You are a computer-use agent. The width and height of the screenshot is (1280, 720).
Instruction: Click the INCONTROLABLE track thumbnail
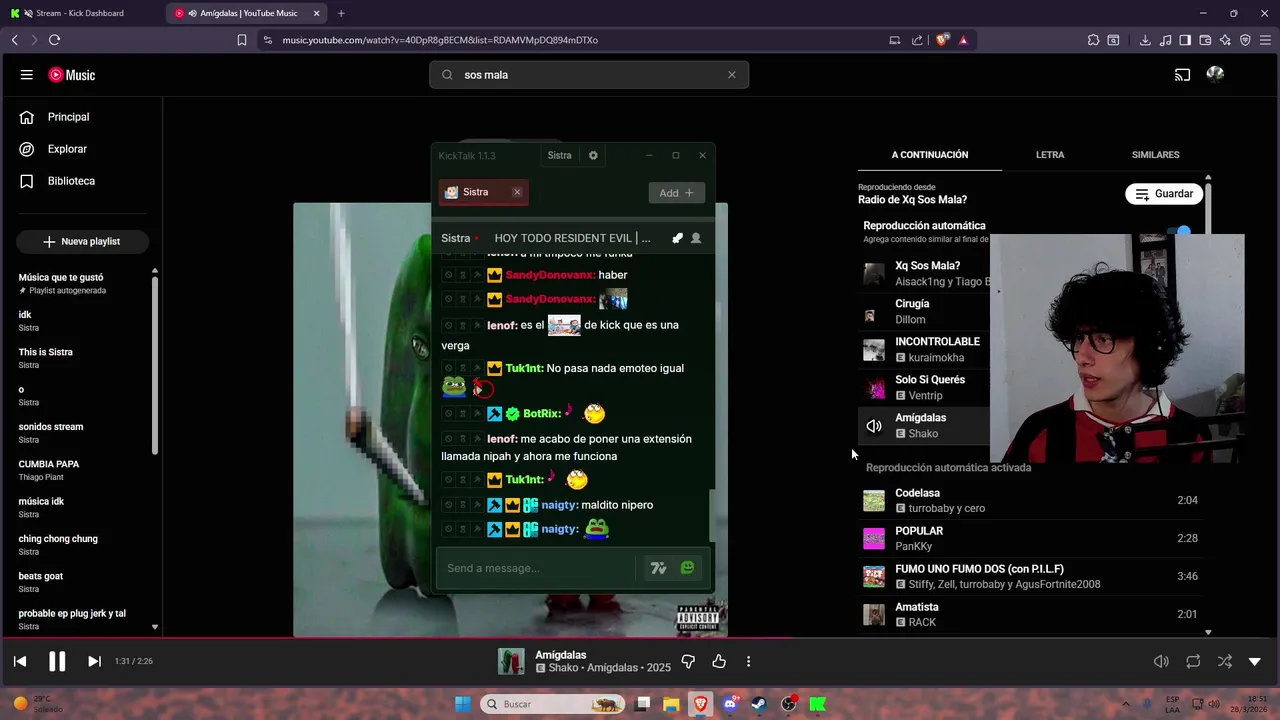click(874, 350)
